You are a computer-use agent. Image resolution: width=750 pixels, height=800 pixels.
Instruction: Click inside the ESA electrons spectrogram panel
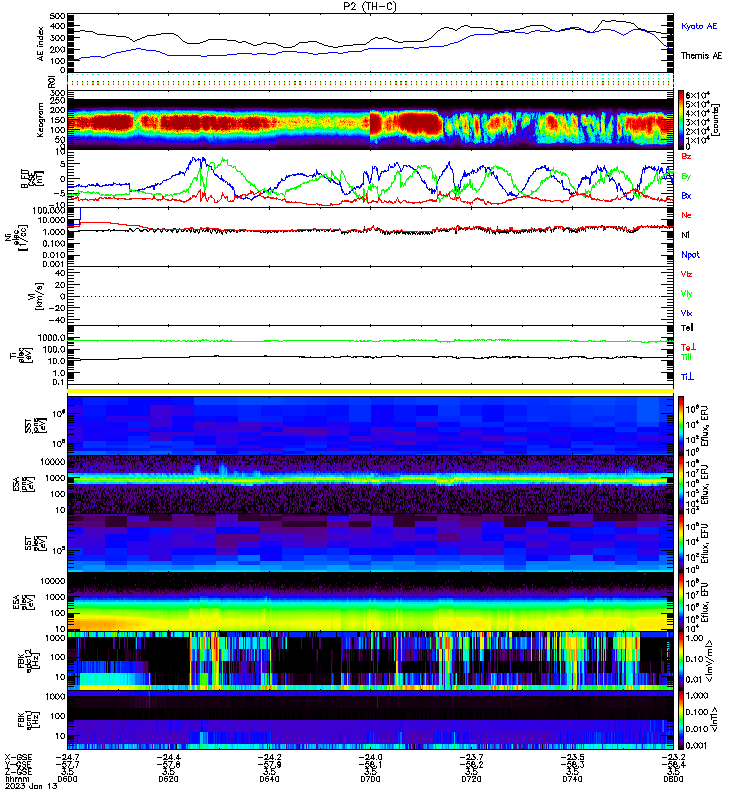pos(370,602)
